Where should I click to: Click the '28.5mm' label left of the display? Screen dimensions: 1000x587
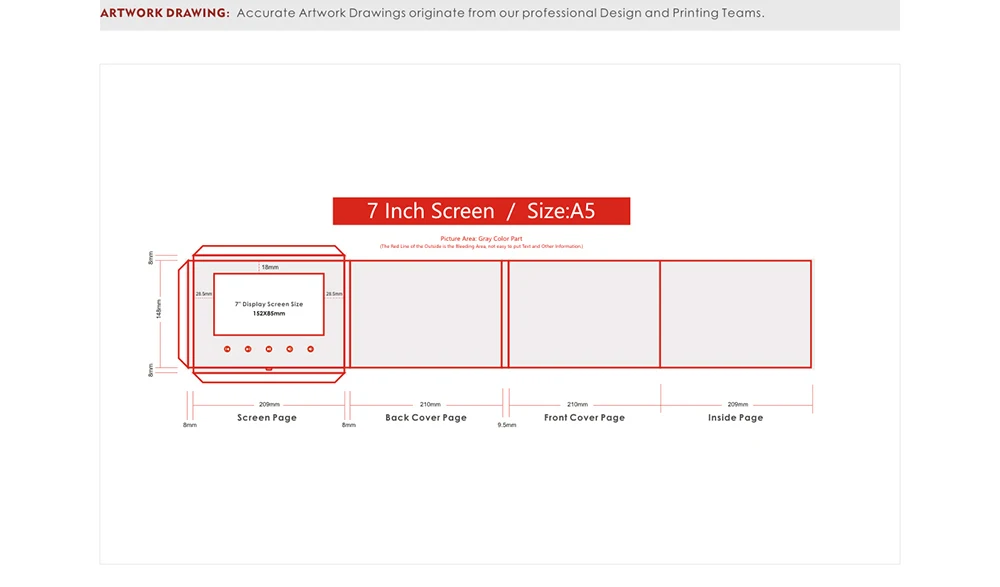click(203, 294)
